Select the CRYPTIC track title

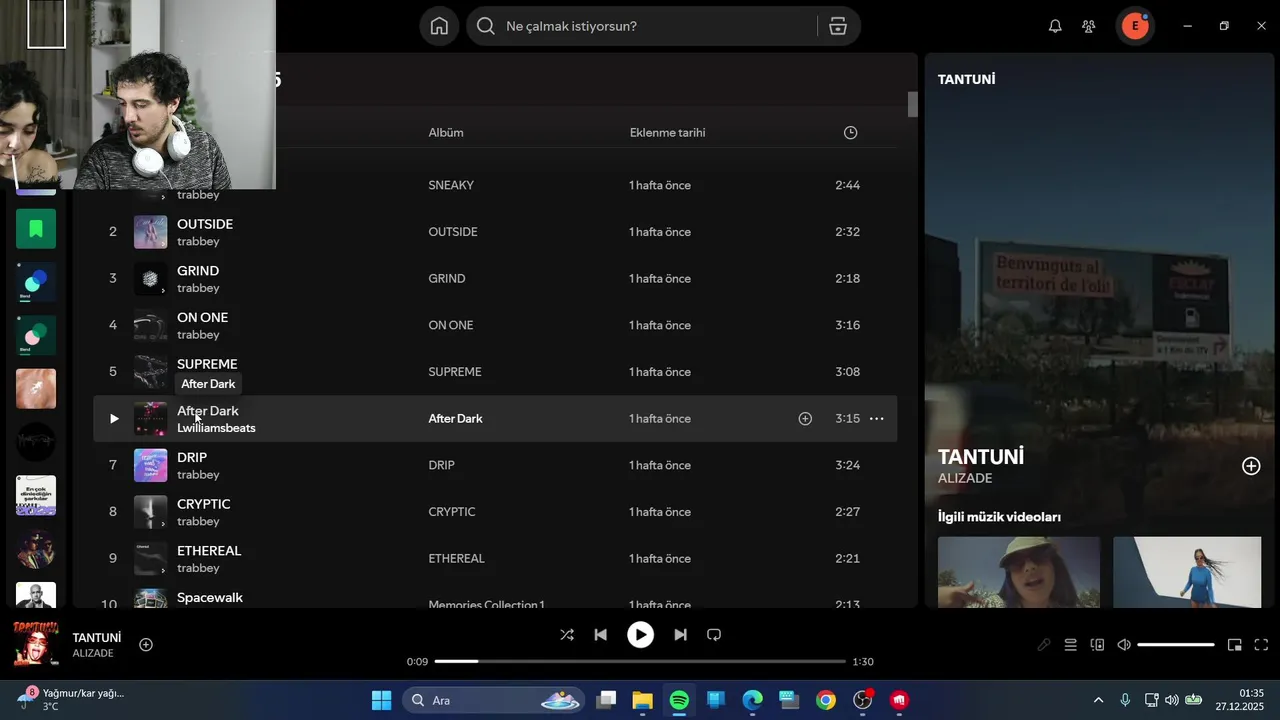point(204,504)
